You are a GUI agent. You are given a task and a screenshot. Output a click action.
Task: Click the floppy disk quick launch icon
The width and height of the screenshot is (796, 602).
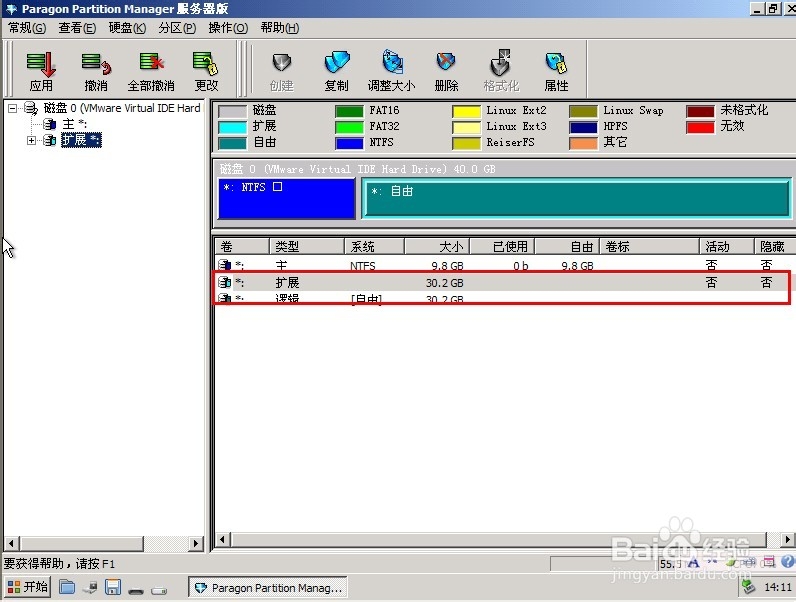[113, 587]
